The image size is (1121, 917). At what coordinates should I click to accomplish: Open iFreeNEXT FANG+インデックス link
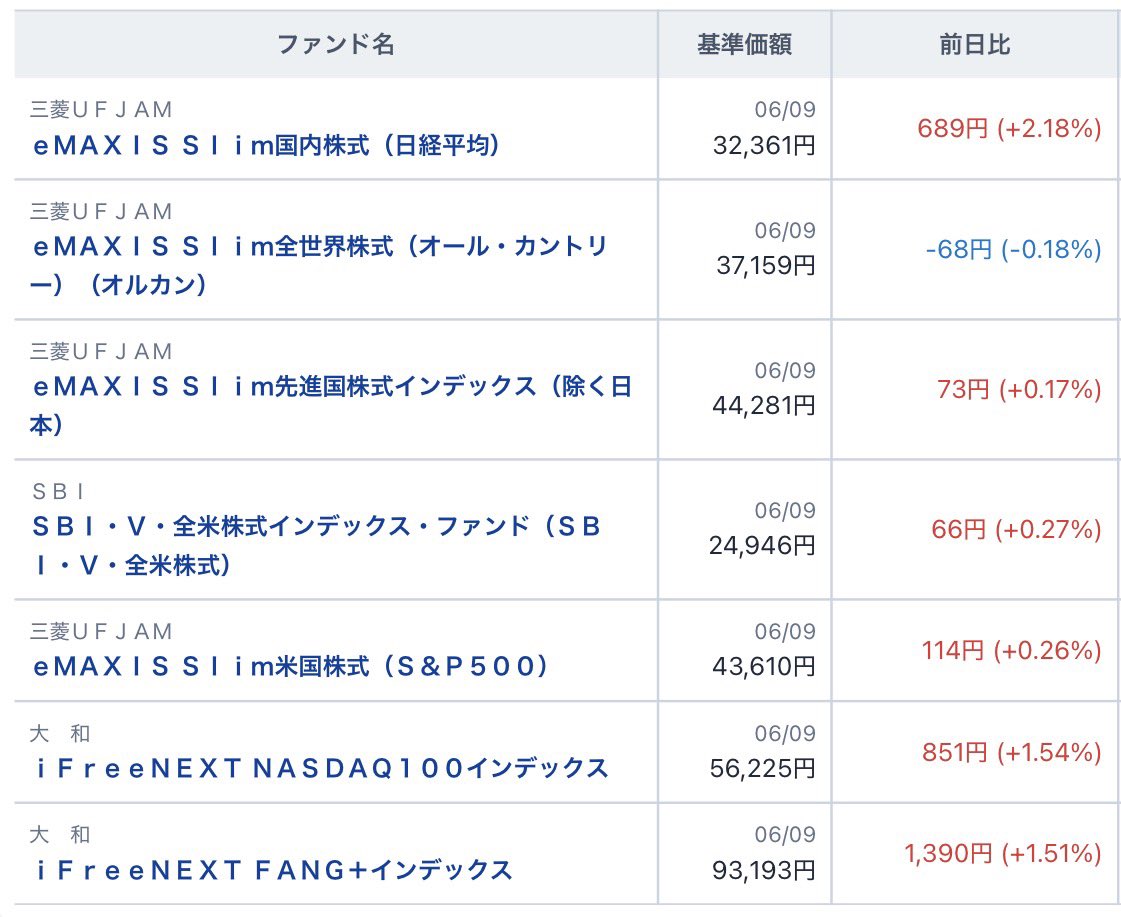coord(275,870)
